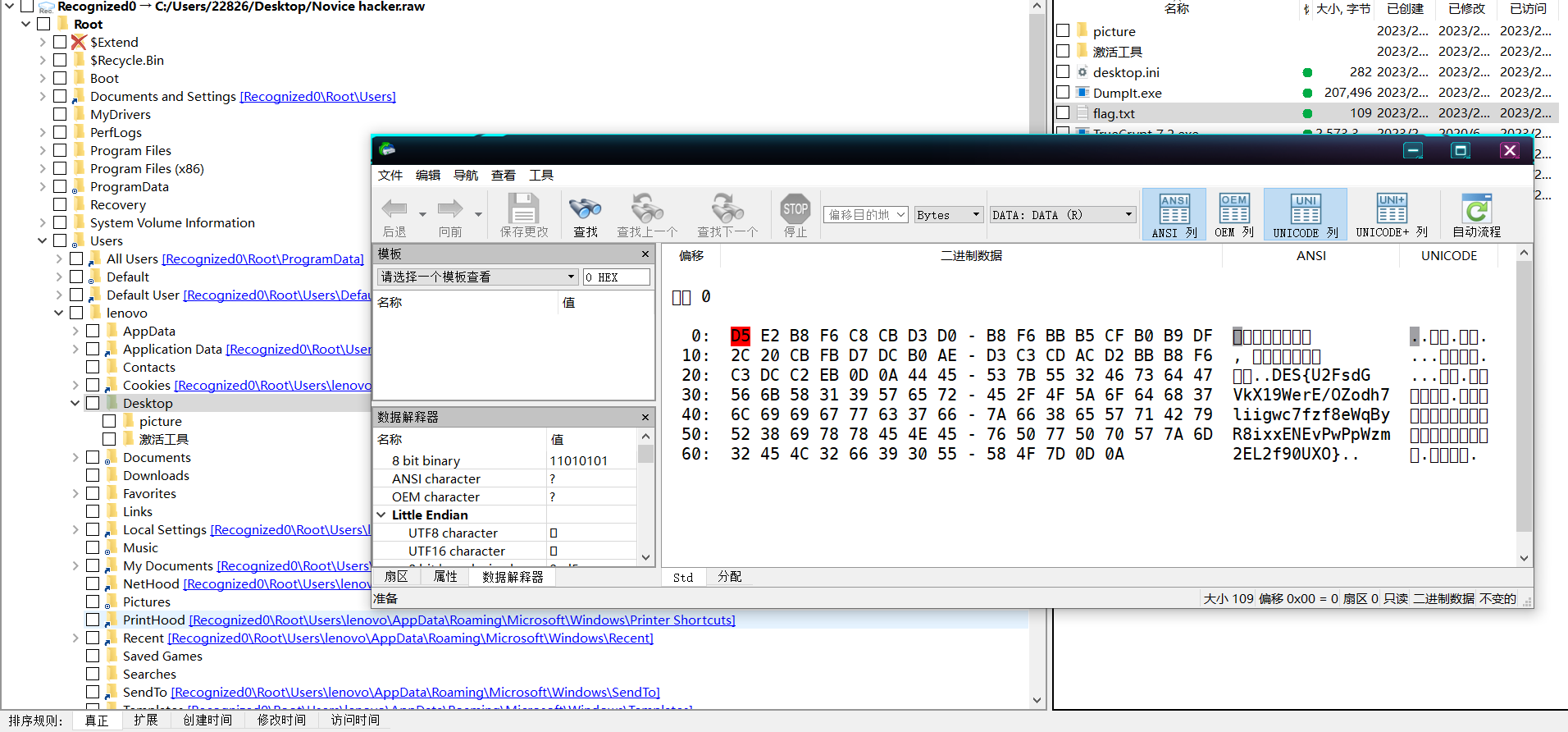Tick the checkbox for flag.txt in file list
This screenshot has width=1568, height=732.
click(1063, 112)
